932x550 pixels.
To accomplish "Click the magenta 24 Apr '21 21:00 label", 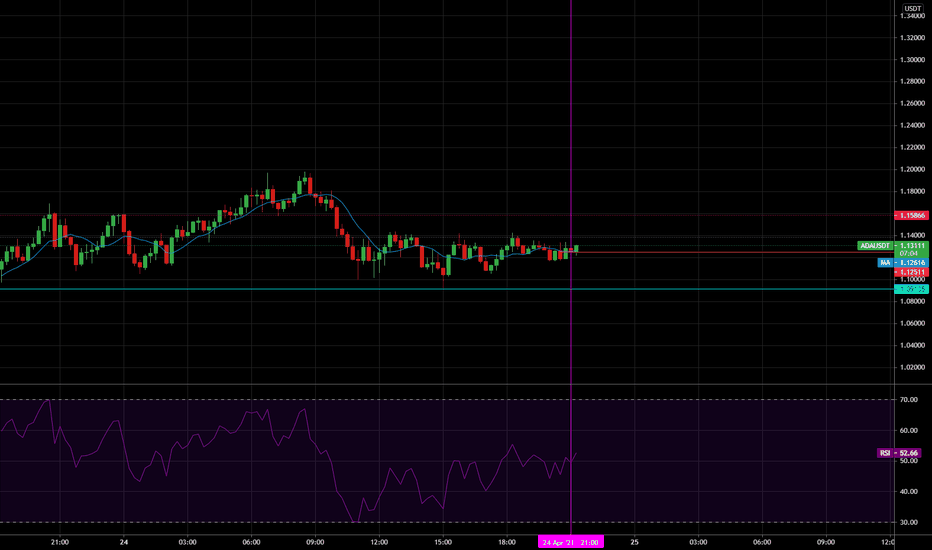I will pos(571,542).
